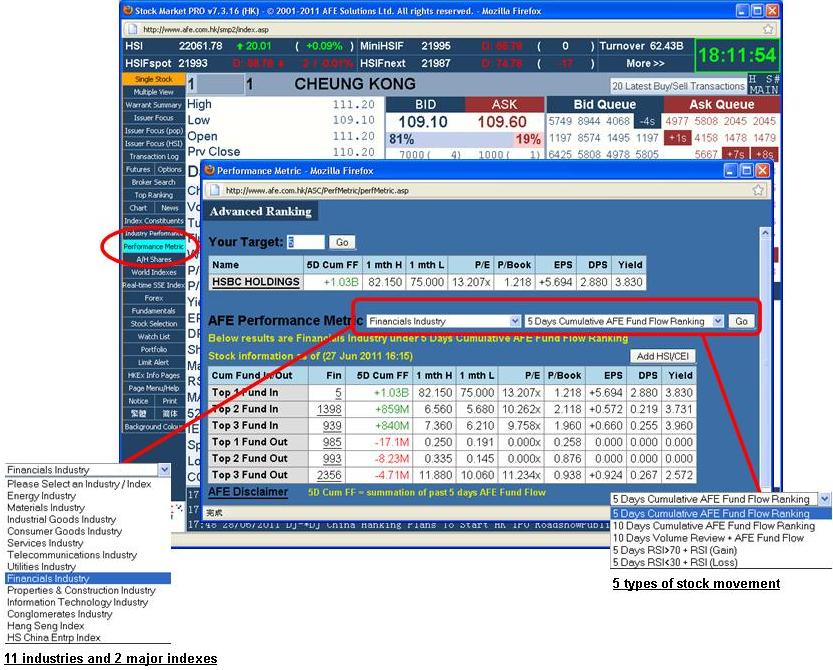Open Real-time SSE Index in sidebar

pyautogui.click(x=154, y=285)
